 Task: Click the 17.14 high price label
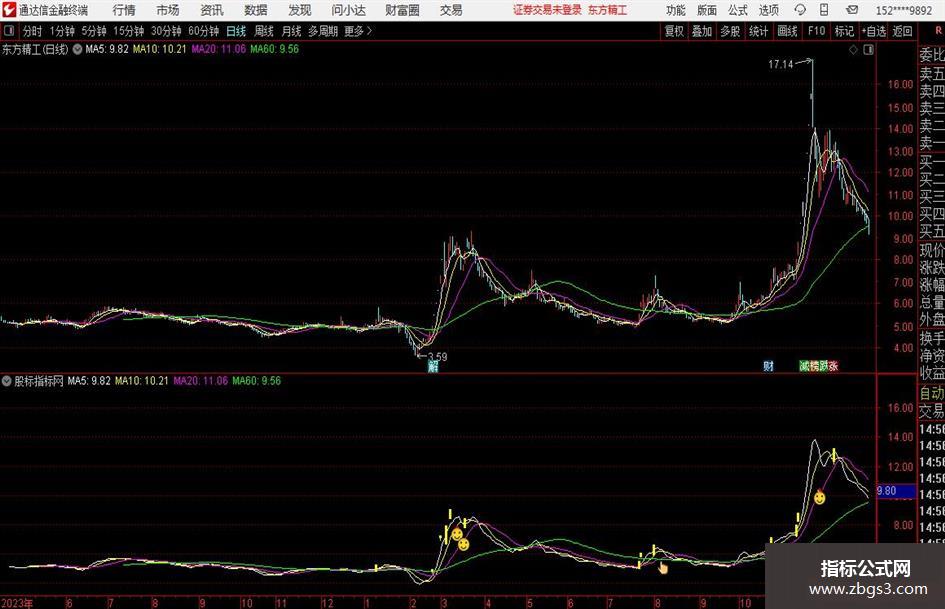(780, 65)
